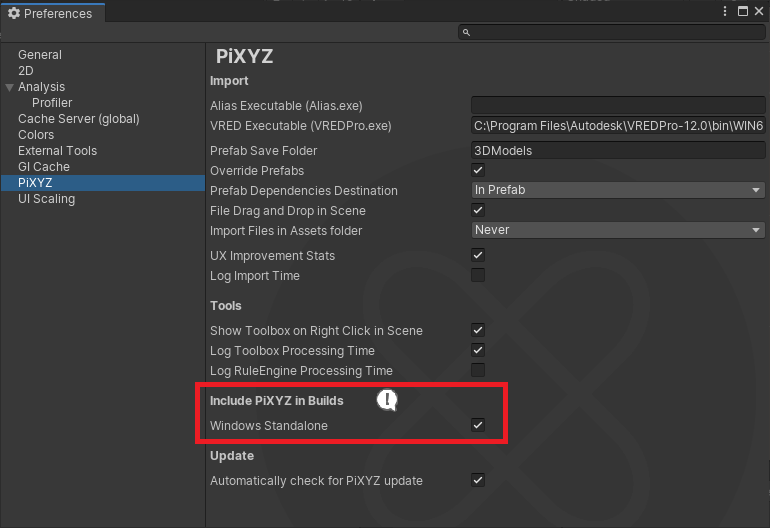Edit the Prefab Save Folder field
The width and height of the screenshot is (770, 528).
coord(618,150)
